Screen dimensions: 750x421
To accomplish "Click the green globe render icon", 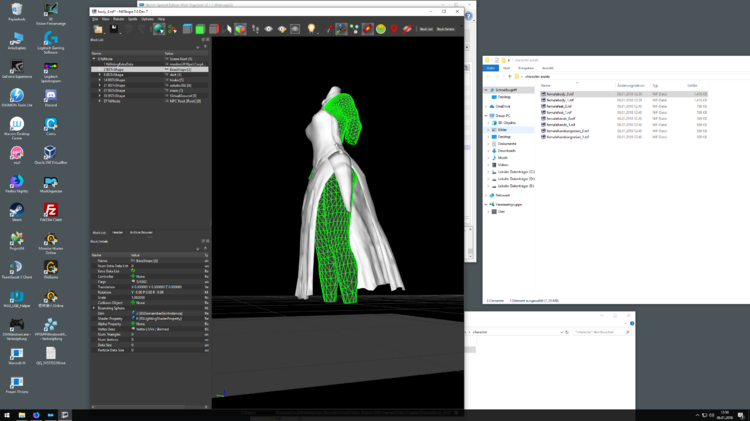I will 159,29.
